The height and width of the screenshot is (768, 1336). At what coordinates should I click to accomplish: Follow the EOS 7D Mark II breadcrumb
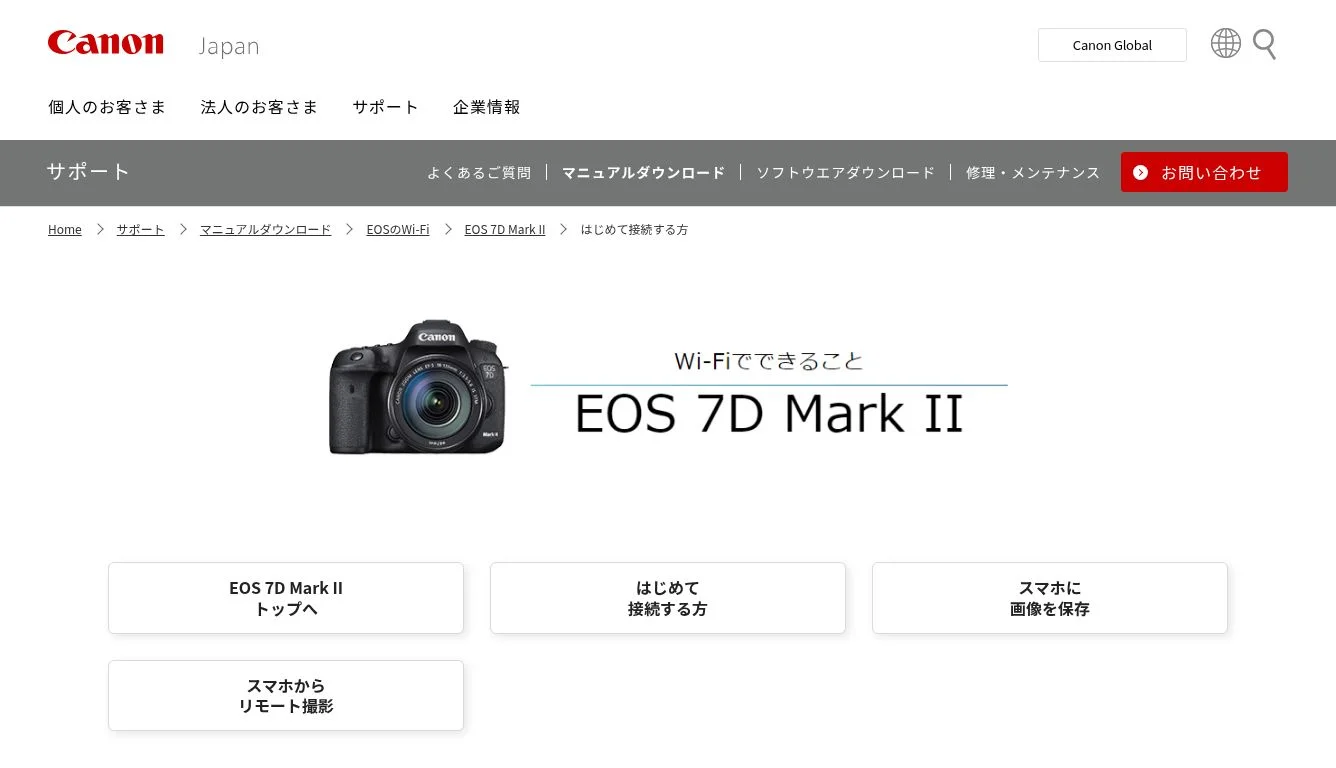[505, 230]
